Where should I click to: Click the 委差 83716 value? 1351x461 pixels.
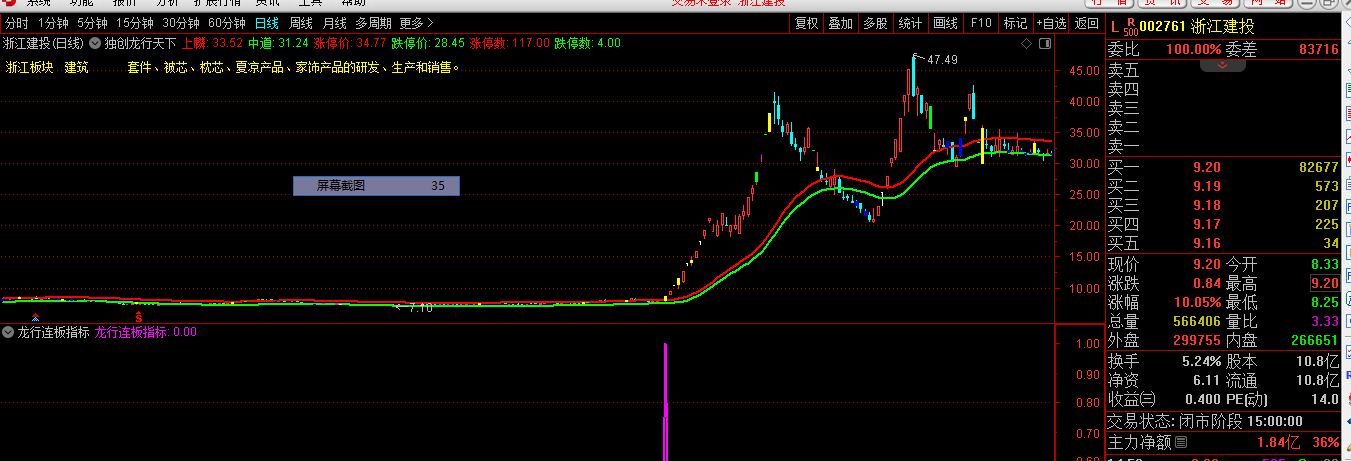[x=1318, y=48]
